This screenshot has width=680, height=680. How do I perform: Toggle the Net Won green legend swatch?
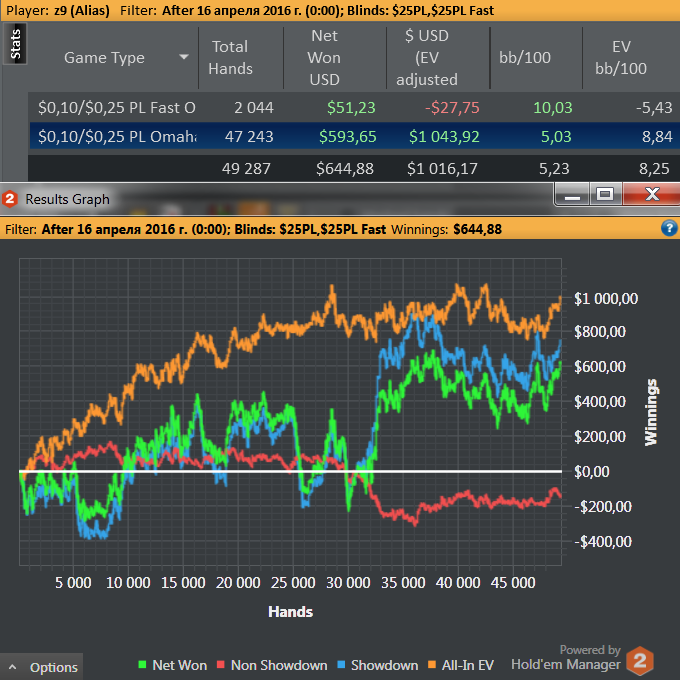pyautogui.click(x=142, y=664)
